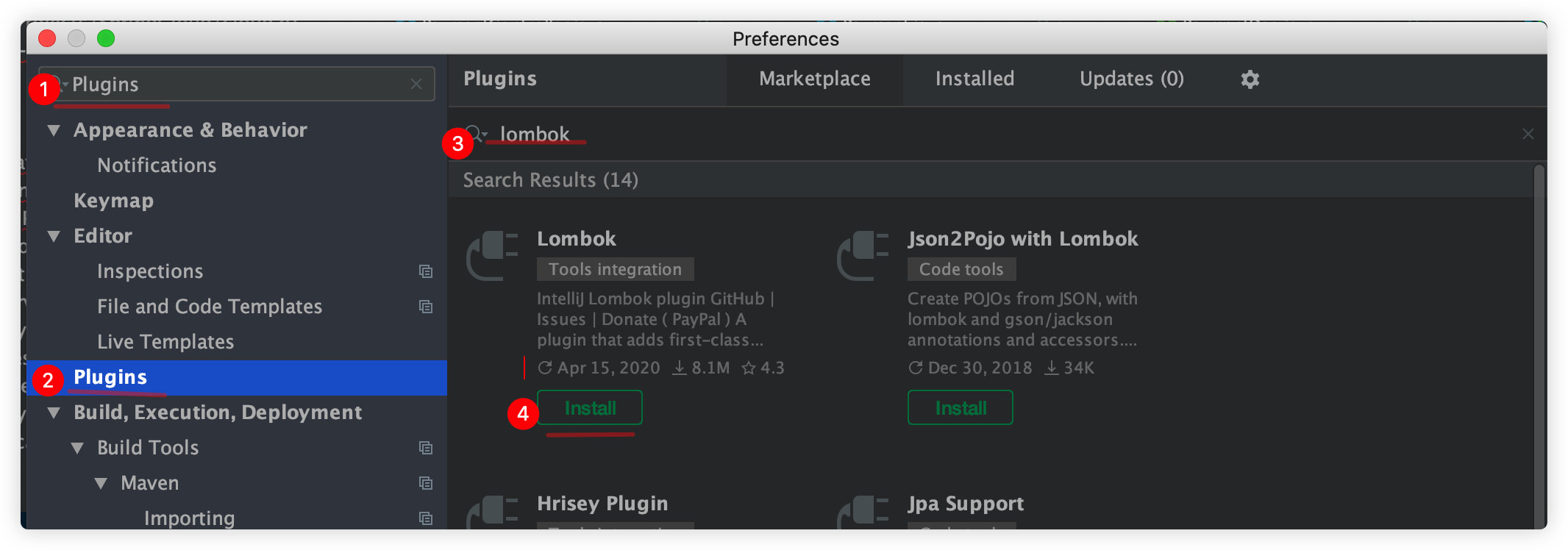Open search options via the magnifier dropdown
The height and width of the screenshot is (550, 1568).
[478, 134]
